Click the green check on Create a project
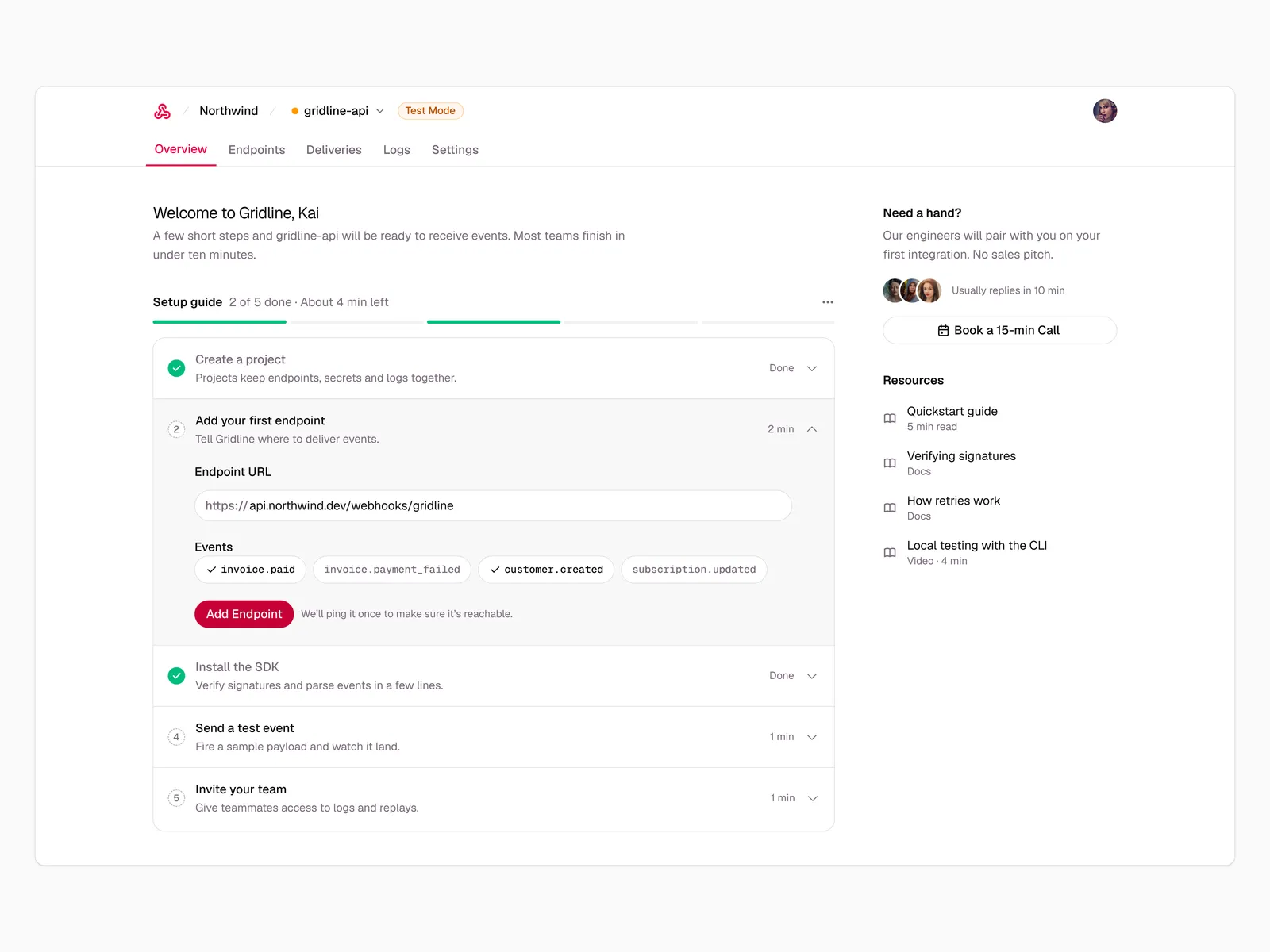The image size is (1270, 952). point(176,368)
